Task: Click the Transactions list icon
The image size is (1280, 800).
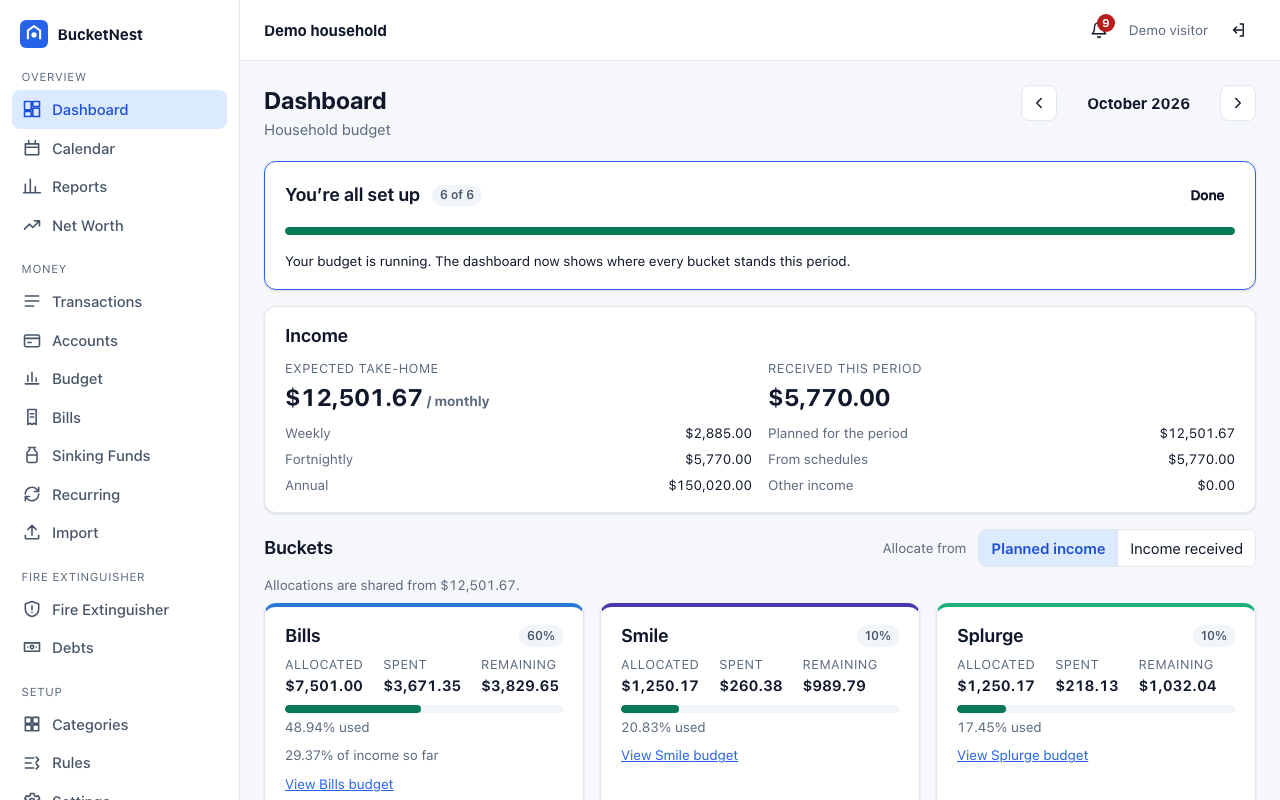Action: [x=32, y=302]
